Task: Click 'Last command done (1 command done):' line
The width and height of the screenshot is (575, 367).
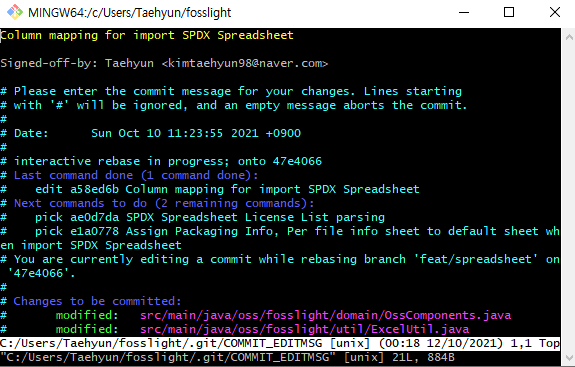Action: [x=129, y=175]
